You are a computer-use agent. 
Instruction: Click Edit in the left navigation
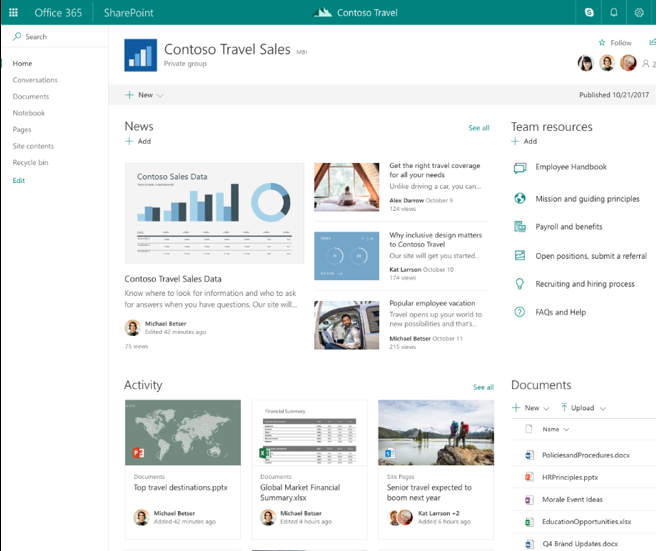19,181
